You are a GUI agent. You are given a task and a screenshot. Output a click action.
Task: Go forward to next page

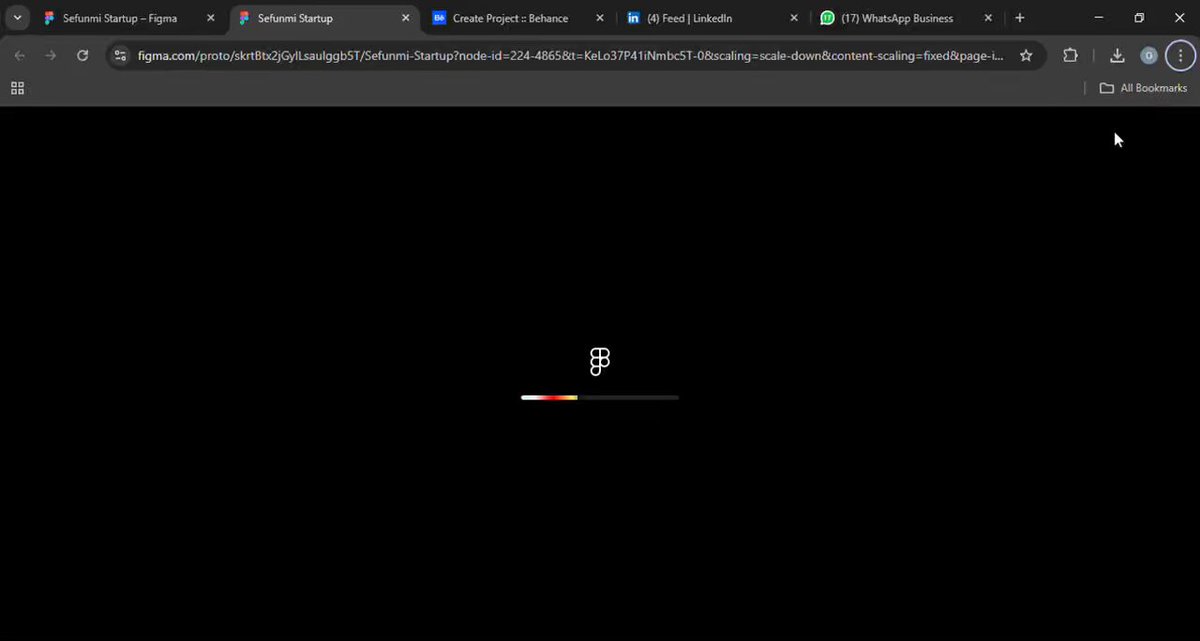51,55
